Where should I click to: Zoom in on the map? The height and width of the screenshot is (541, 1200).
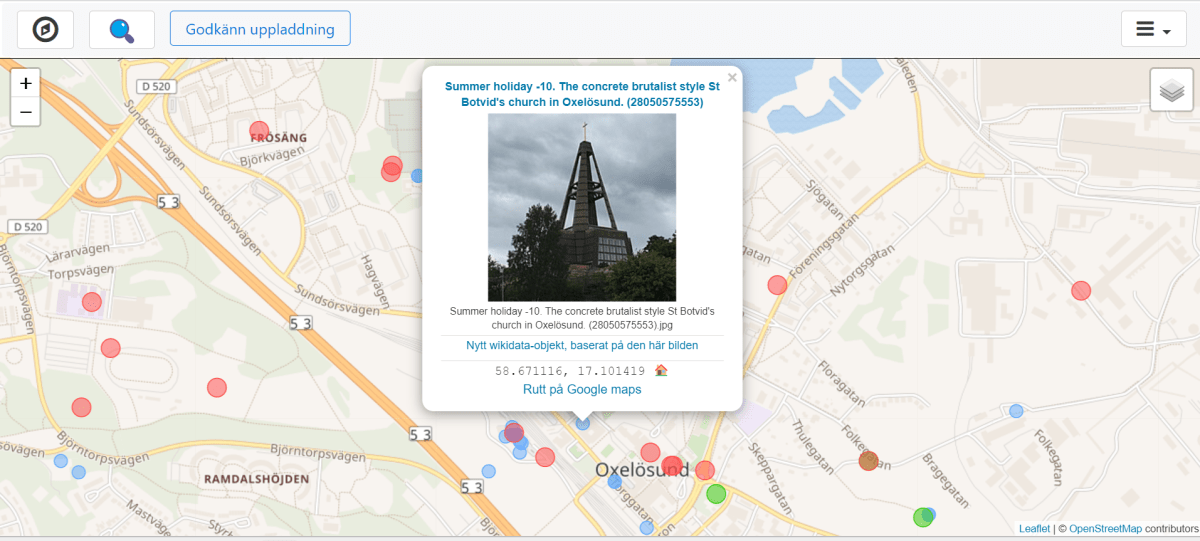click(26, 84)
